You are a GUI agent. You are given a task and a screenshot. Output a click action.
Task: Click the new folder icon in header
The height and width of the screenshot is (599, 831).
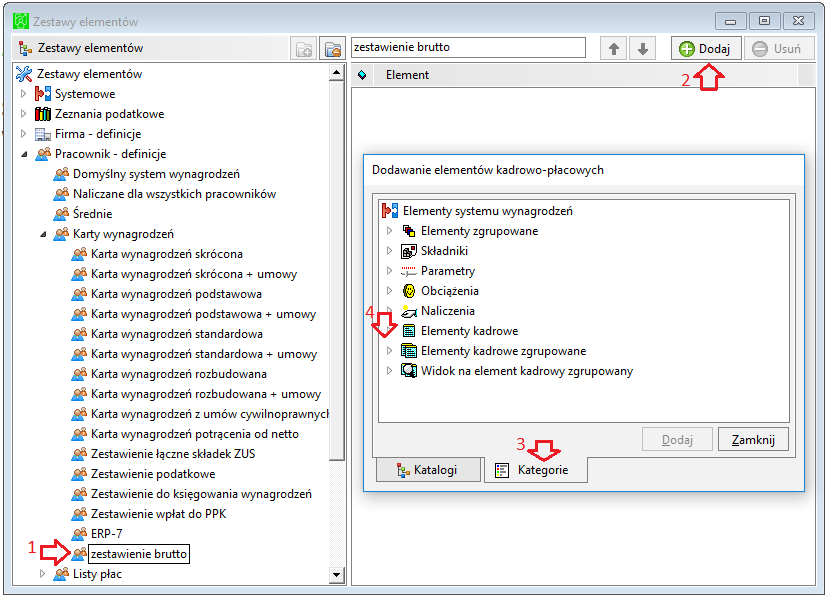(304, 49)
